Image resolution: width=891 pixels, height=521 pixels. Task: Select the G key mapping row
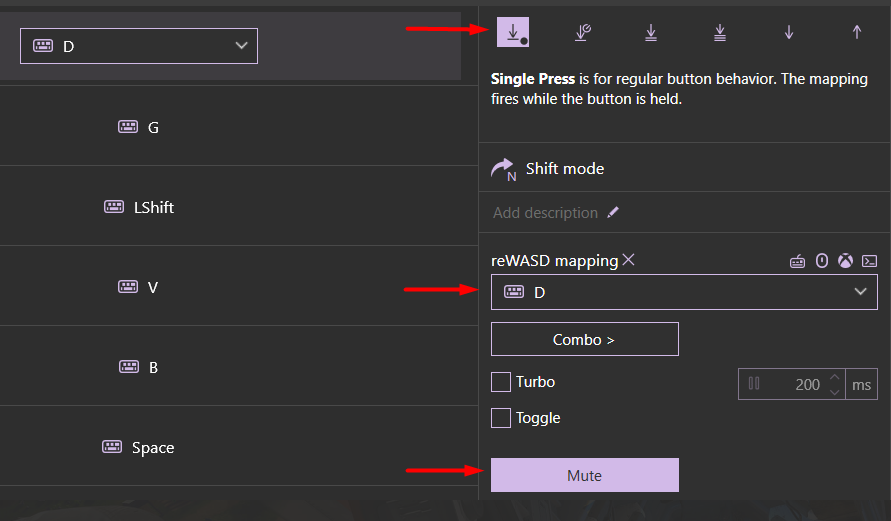[239, 126]
